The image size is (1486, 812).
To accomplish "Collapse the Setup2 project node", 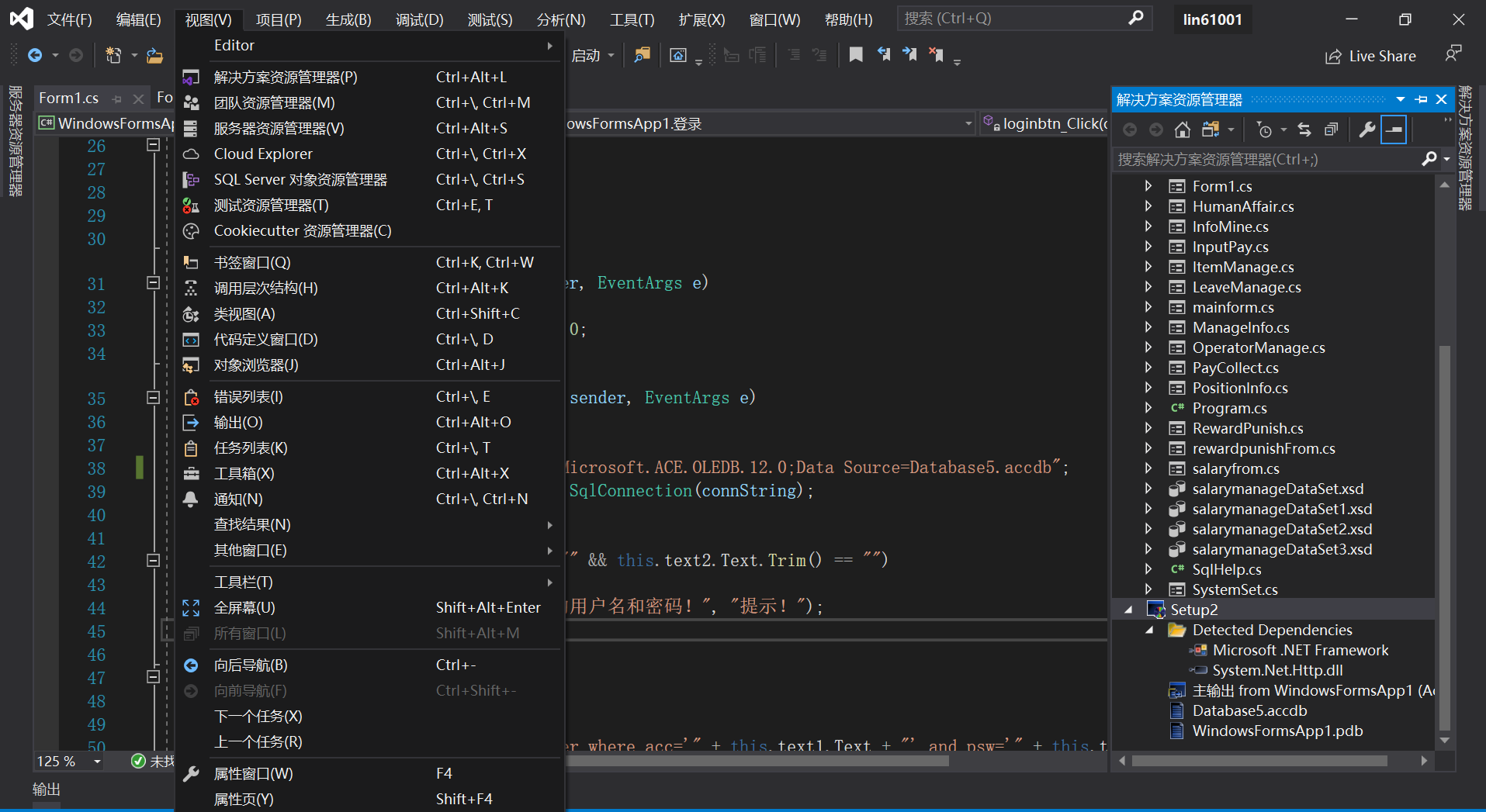I will (x=1129, y=610).
